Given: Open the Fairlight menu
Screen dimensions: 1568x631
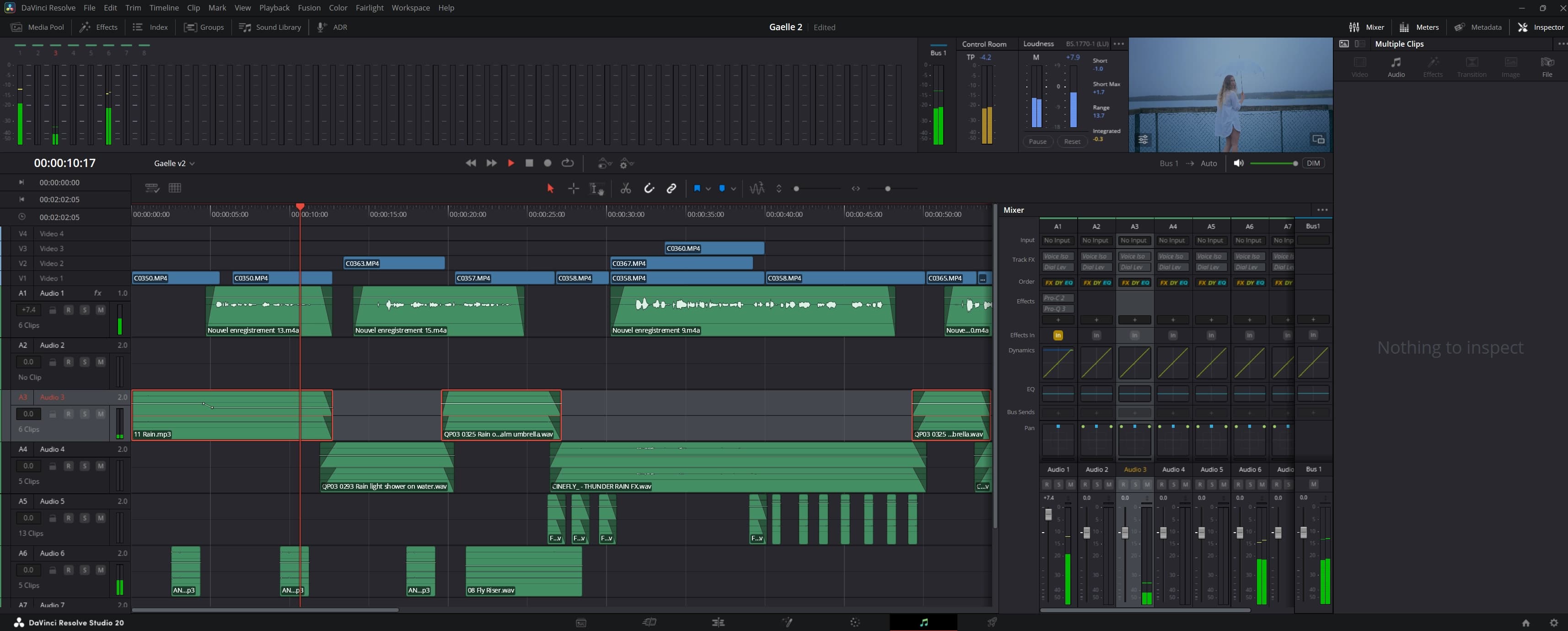Looking at the screenshot, I should (x=370, y=8).
